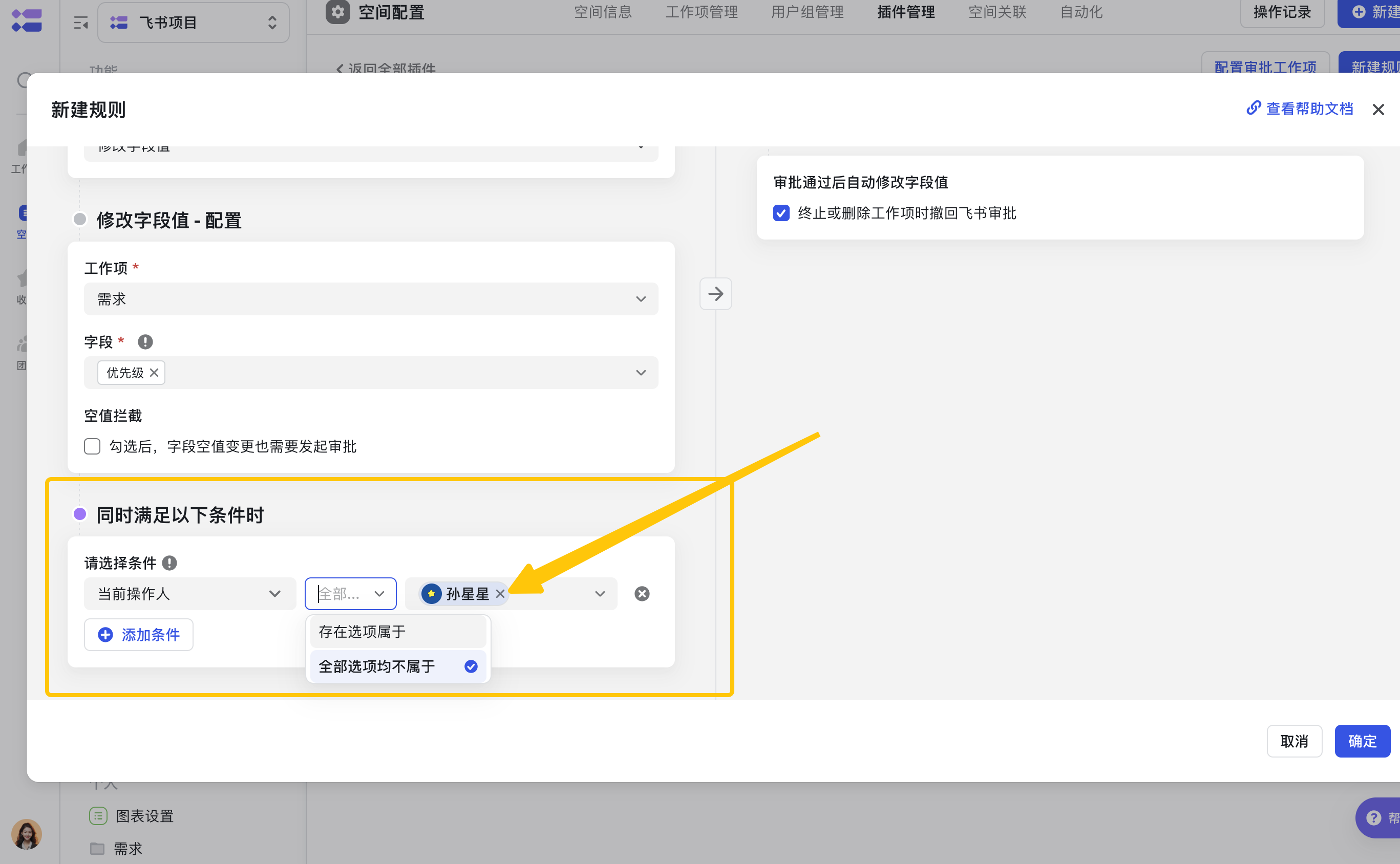Open 操作记录 button
The height and width of the screenshot is (864, 1400).
pos(1282,12)
